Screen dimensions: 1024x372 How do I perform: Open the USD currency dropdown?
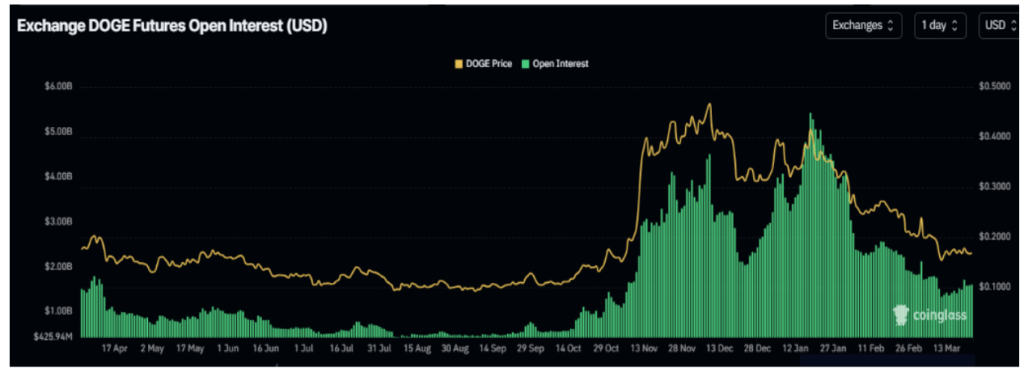[x=1000, y=25]
